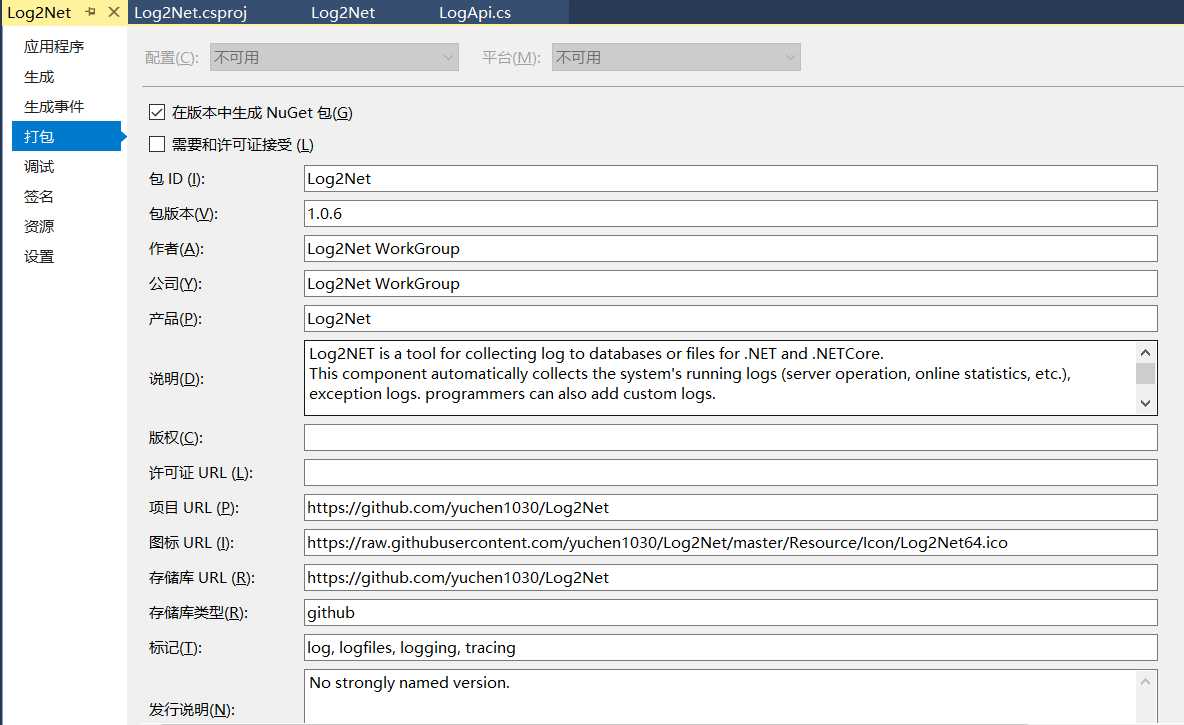Select the 打包 settings page
The height and width of the screenshot is (725, 1184).
pos(66,136)
